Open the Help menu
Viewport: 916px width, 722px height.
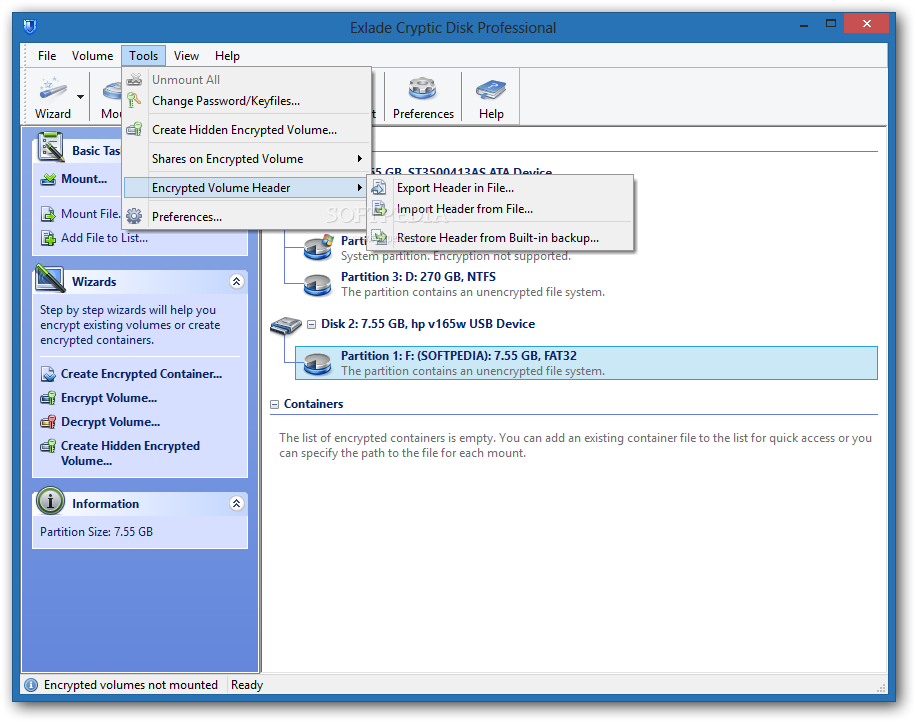pos(227,55)
